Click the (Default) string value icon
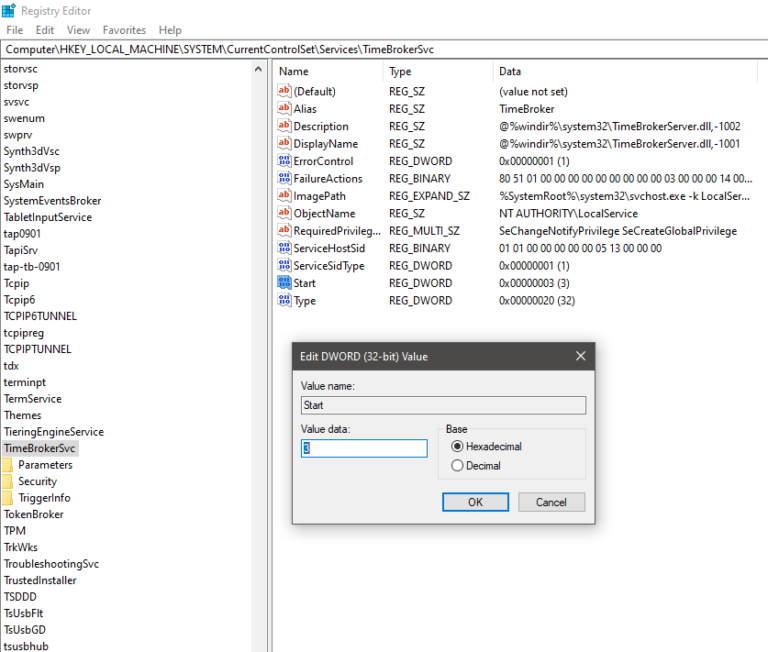 tap(284, 91)
